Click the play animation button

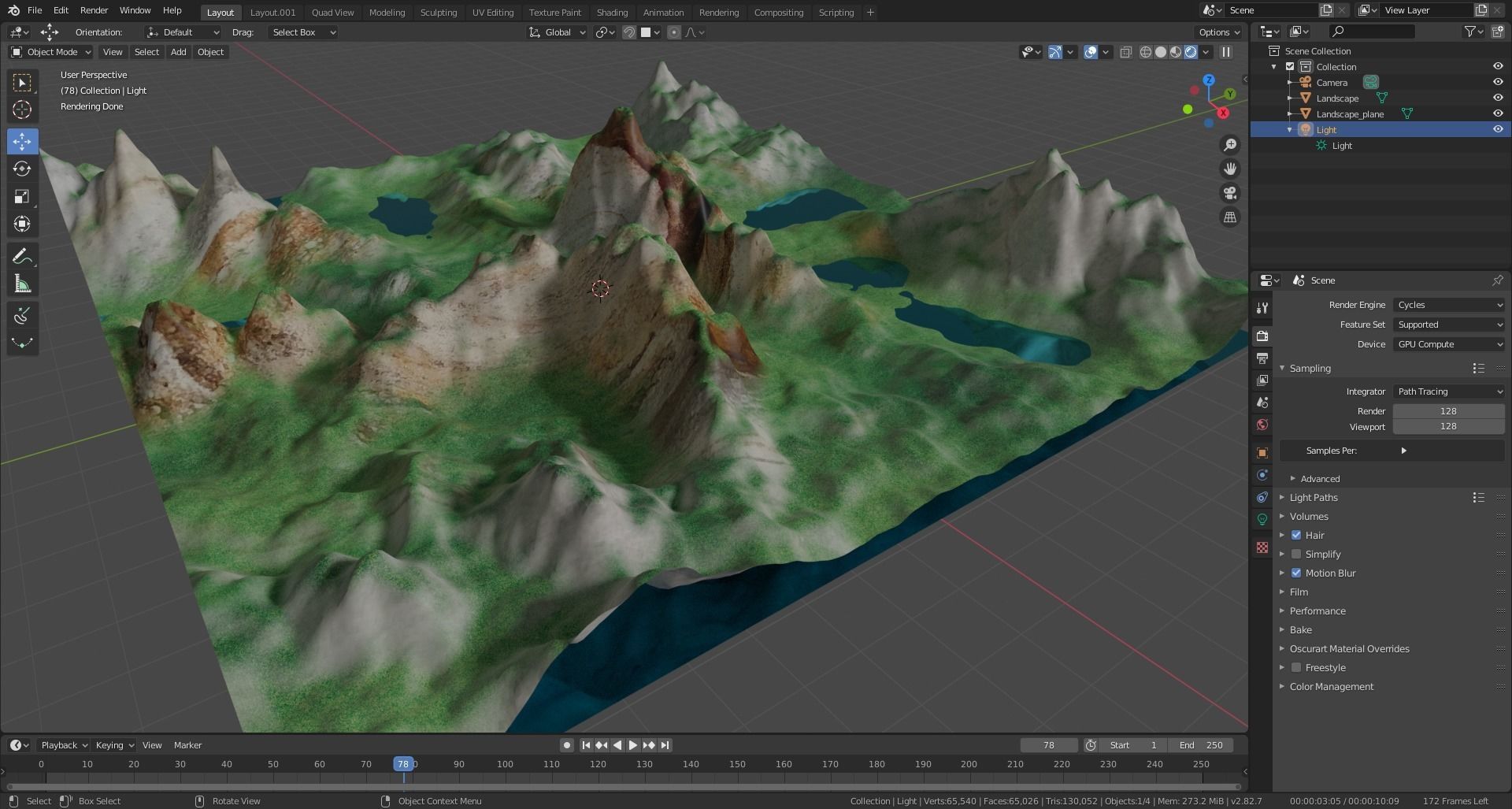tap(633, 745)
